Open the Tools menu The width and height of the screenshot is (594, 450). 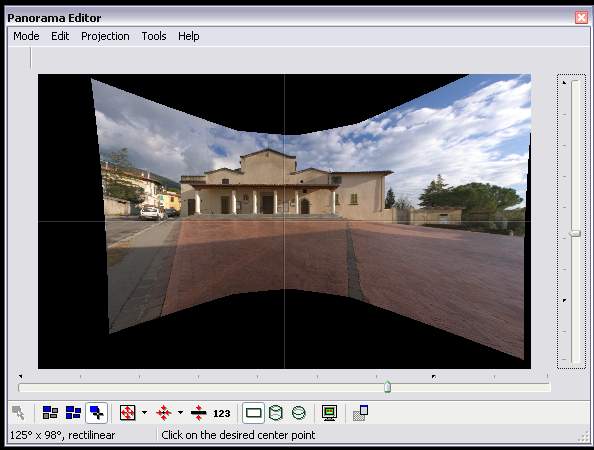click(x=154, y=36)
